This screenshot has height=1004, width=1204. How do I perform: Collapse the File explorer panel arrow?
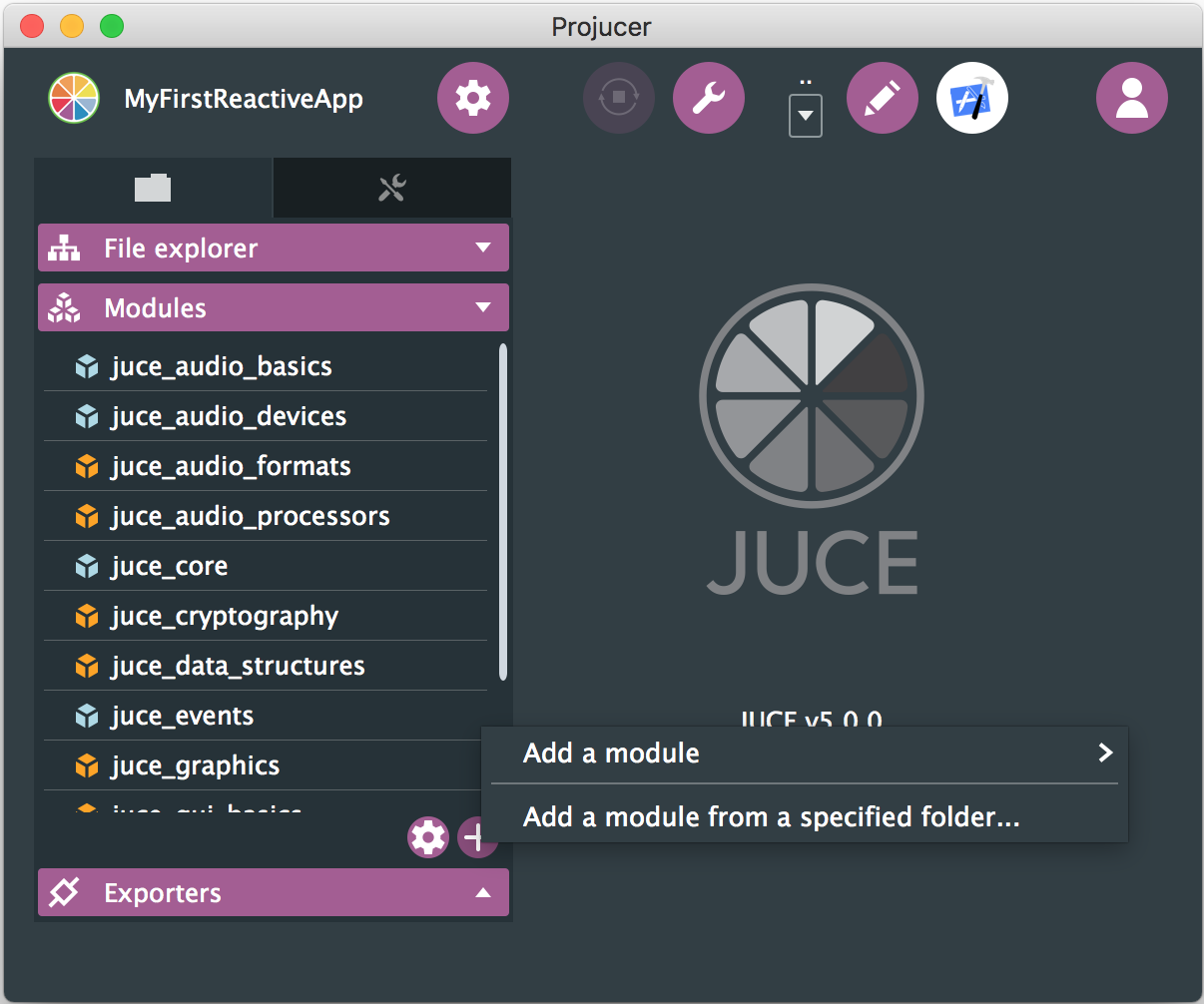pyautogui.click(x=483, y=248)
